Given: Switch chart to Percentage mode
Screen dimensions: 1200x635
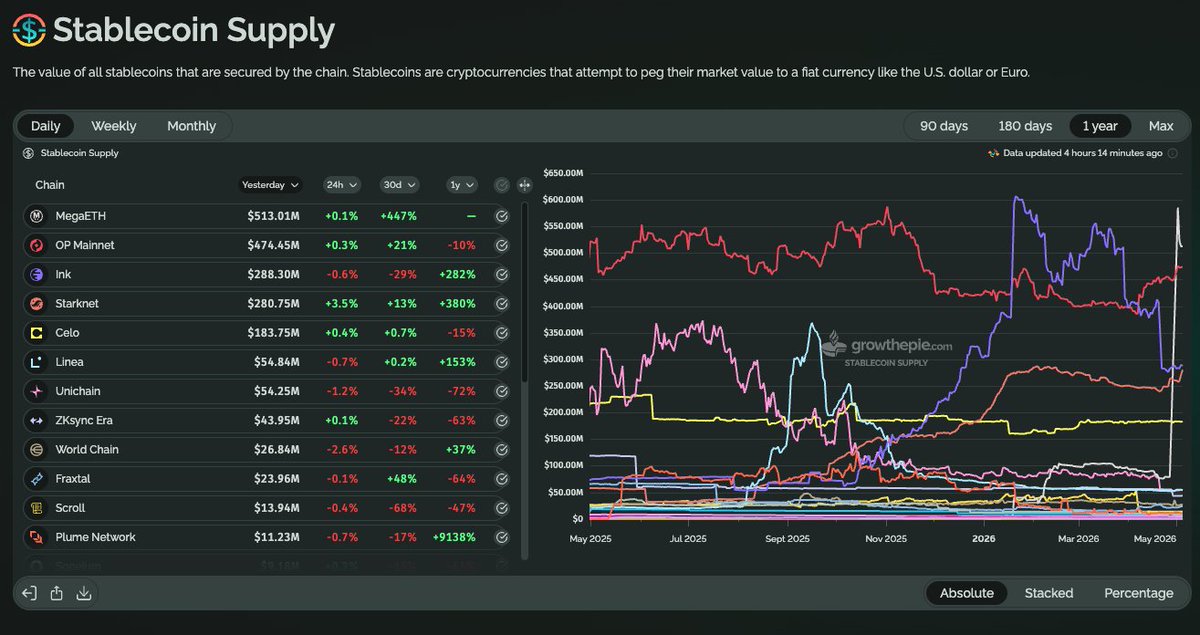Looking at the screenshot, I should (x=1138, y=593).
